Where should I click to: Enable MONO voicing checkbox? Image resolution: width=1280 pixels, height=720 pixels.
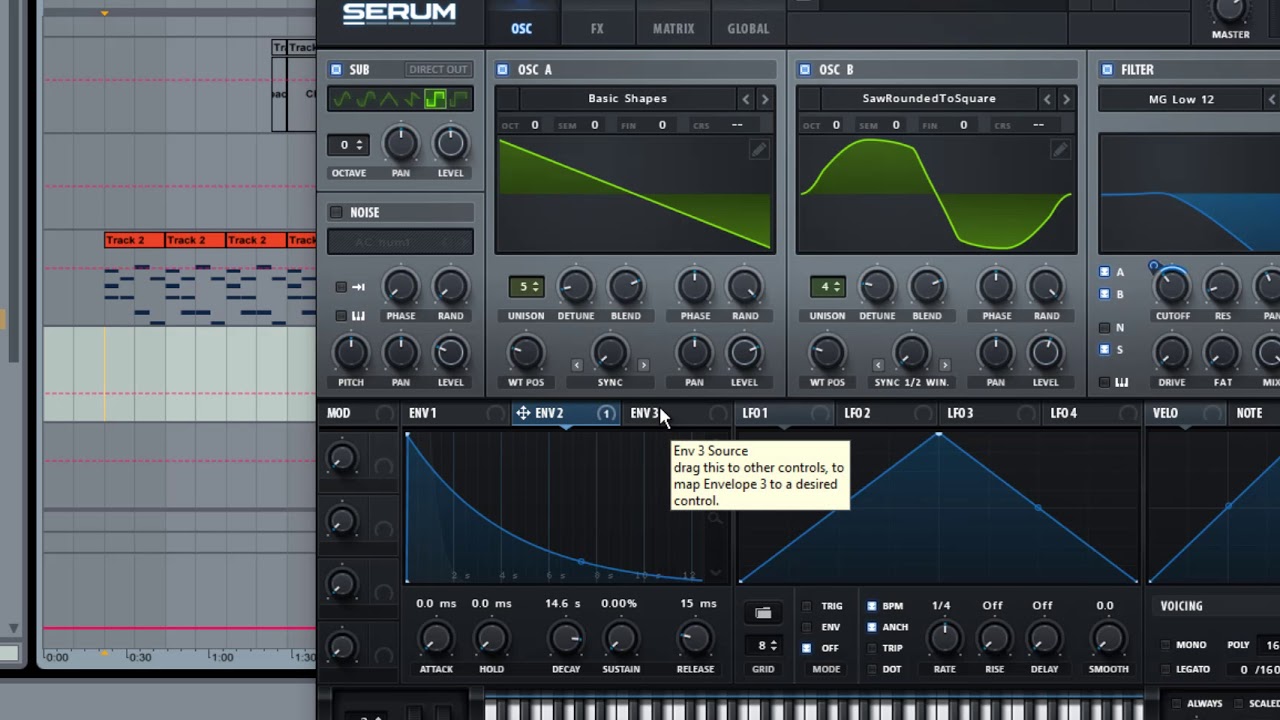tap(1166, 645)
